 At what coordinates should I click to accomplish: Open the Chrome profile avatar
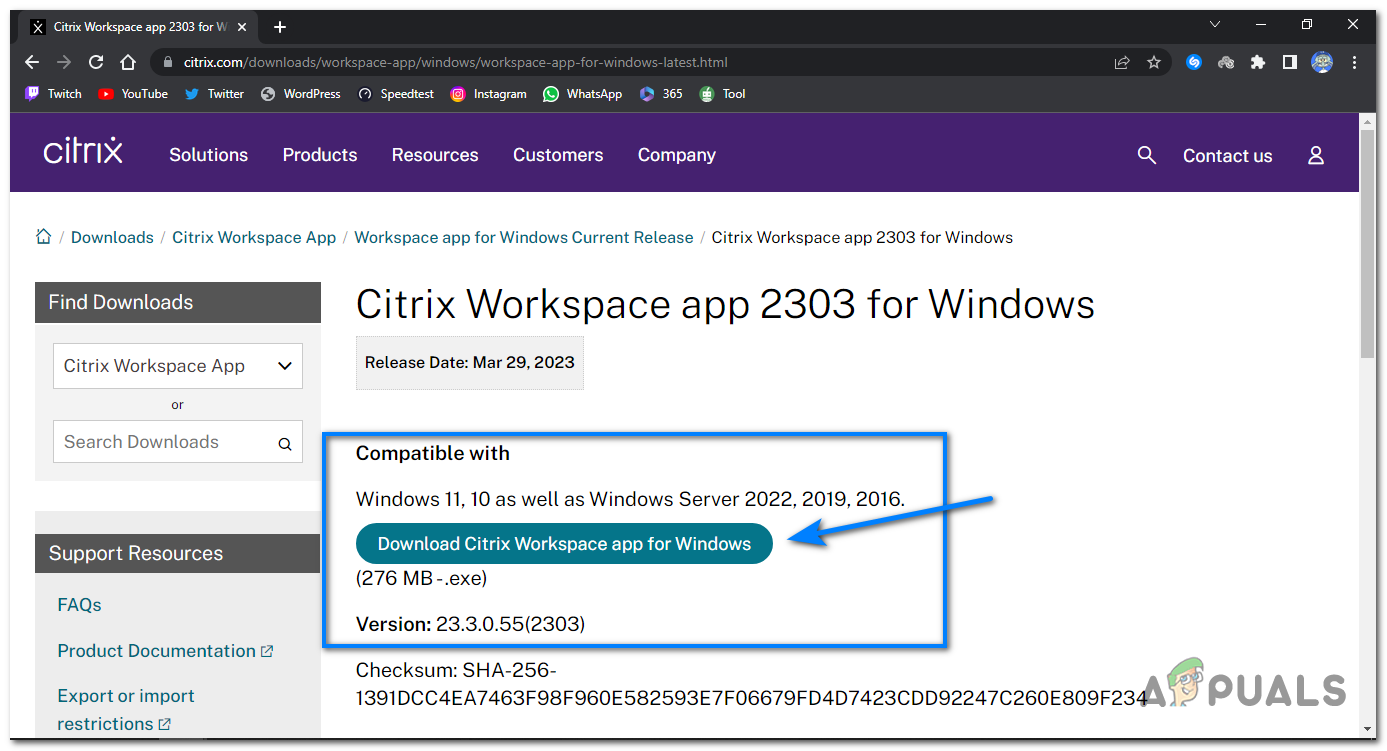coord(1322,62)
